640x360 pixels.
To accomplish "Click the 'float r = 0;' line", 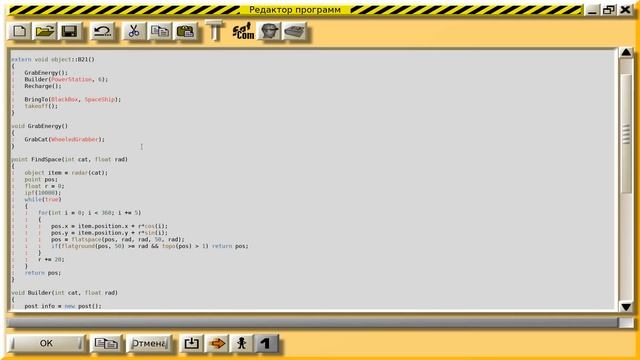I will [x=44, y=186].
